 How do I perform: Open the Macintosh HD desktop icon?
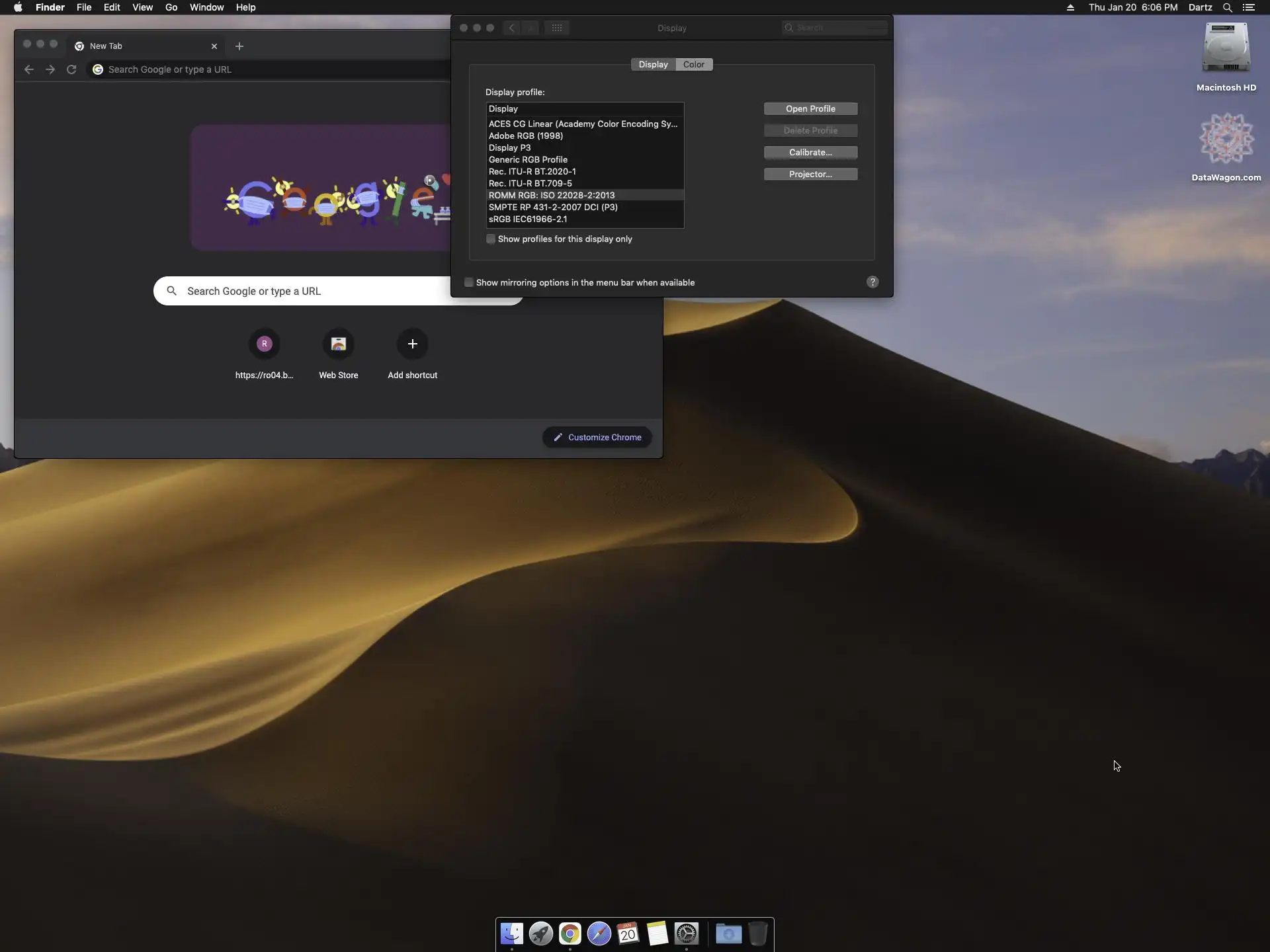pos(1226,48)
